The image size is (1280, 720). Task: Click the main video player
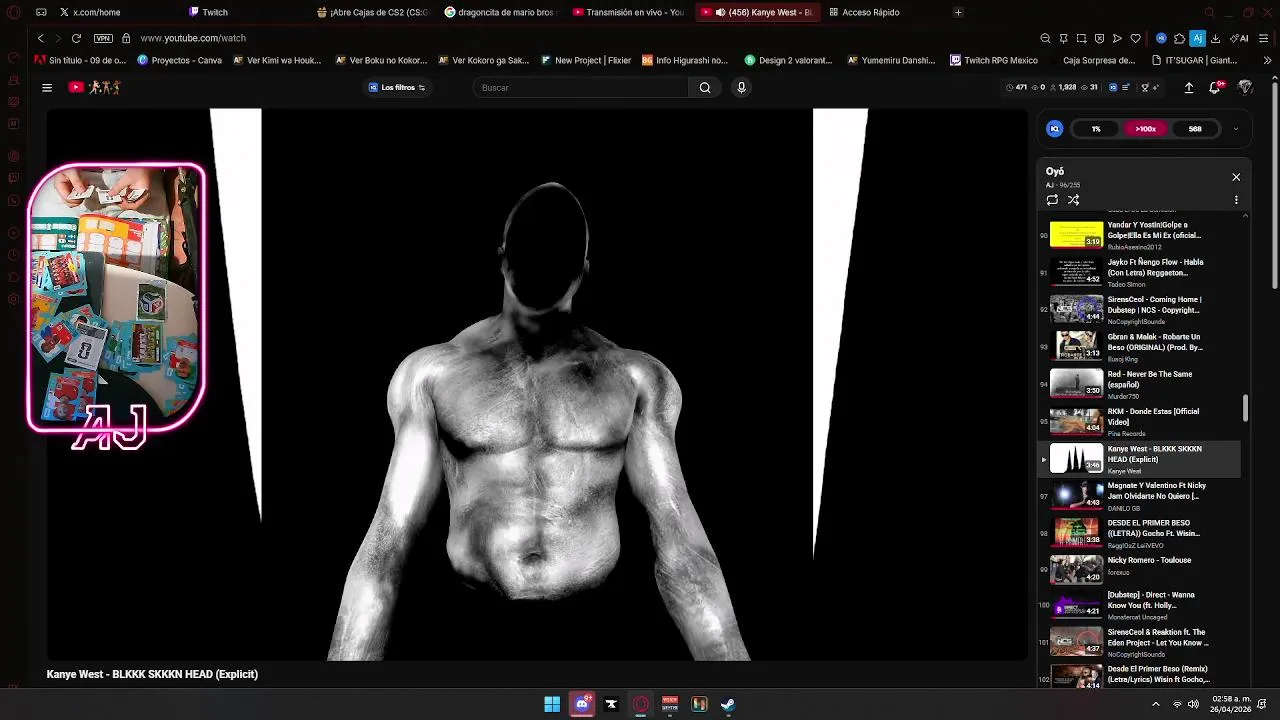tap(537, 385)
